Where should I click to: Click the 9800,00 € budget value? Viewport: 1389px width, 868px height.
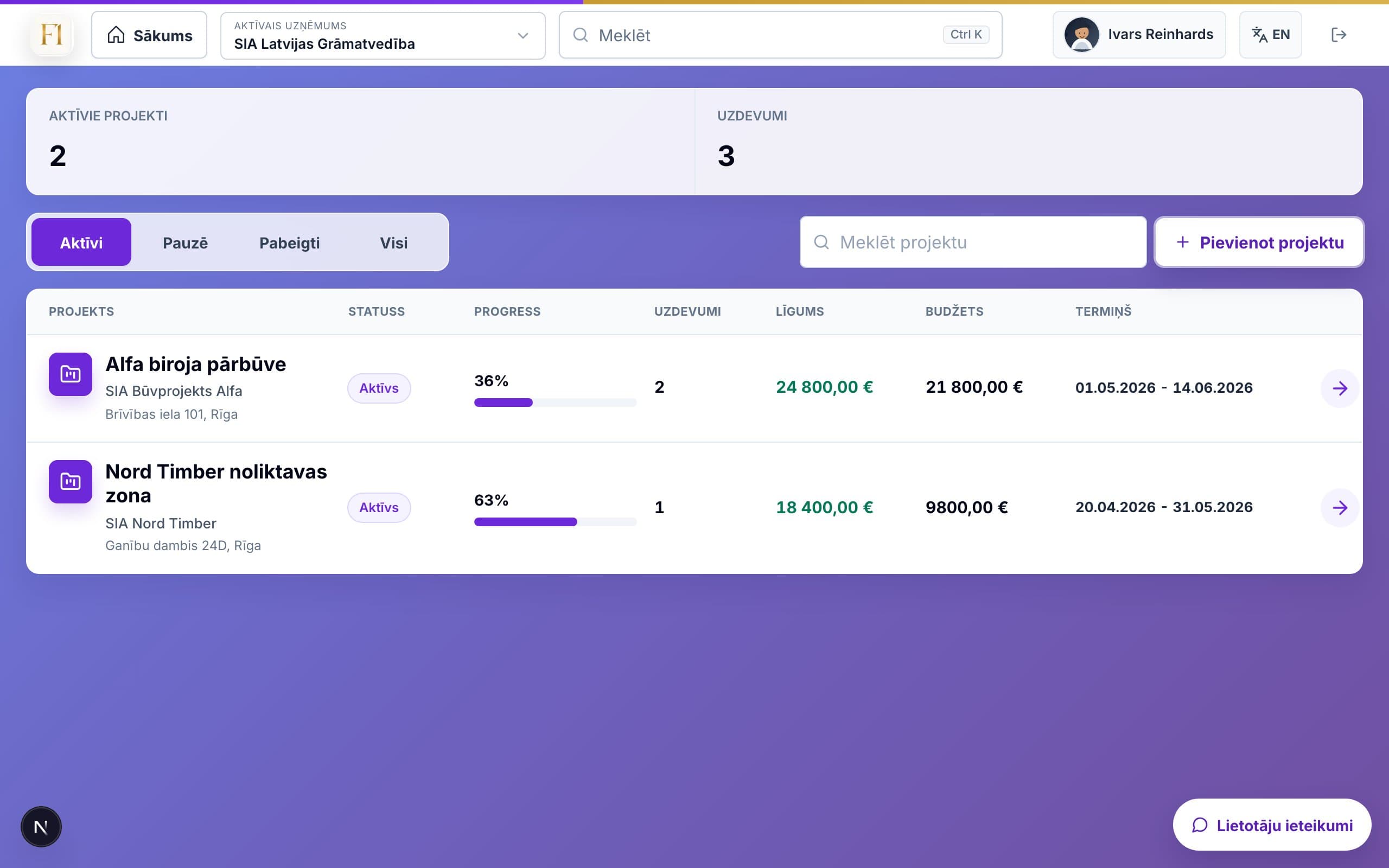966,507
